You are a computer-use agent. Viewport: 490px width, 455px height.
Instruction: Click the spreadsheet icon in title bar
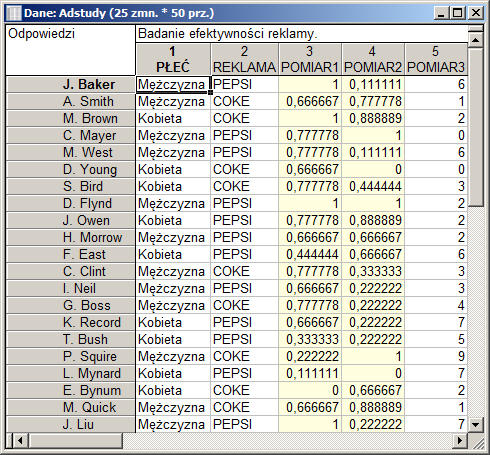14,13
